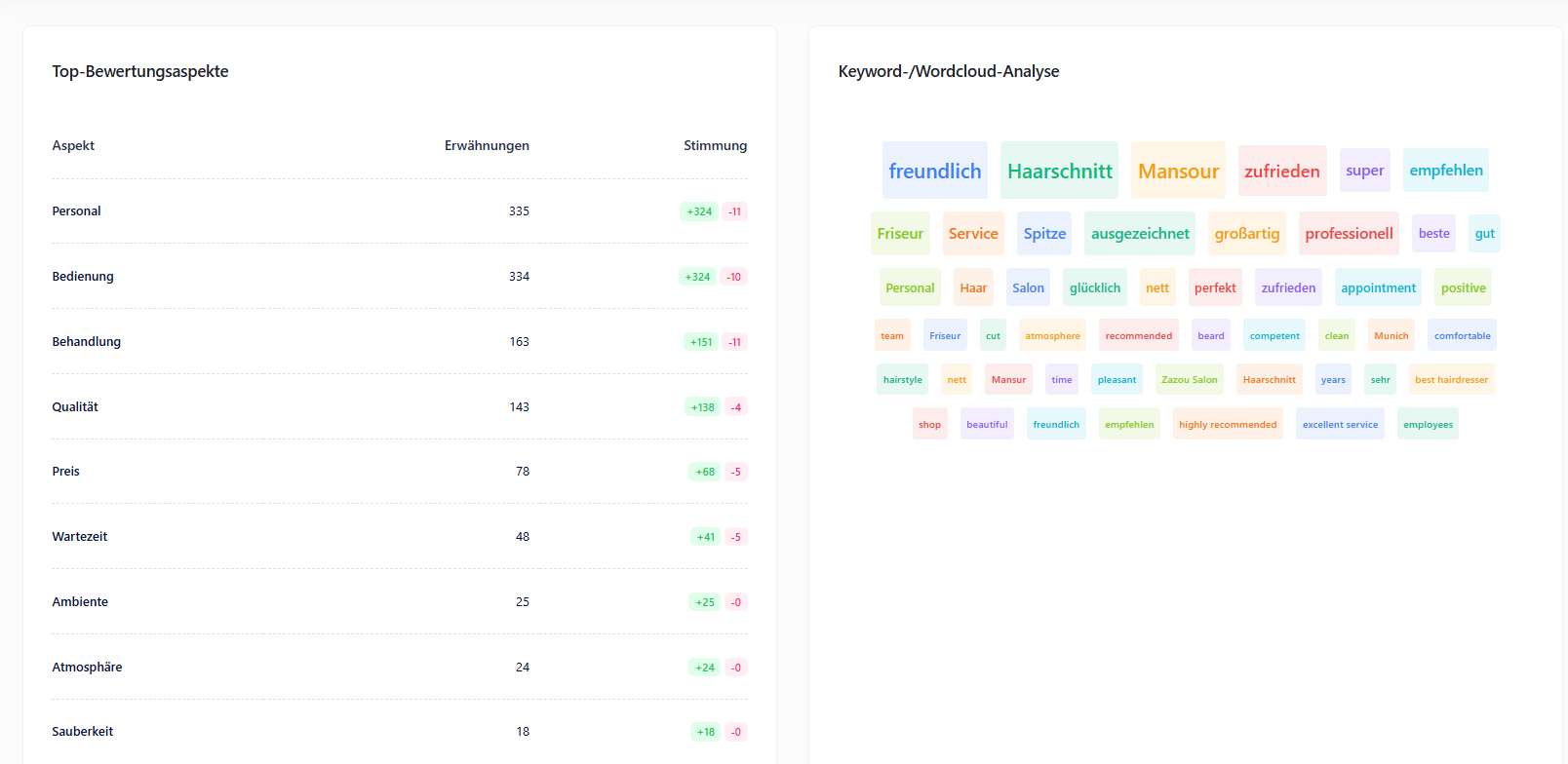Pick the 'best hairdresser' tag
1568x764 pixels.
pos(1451,380)
